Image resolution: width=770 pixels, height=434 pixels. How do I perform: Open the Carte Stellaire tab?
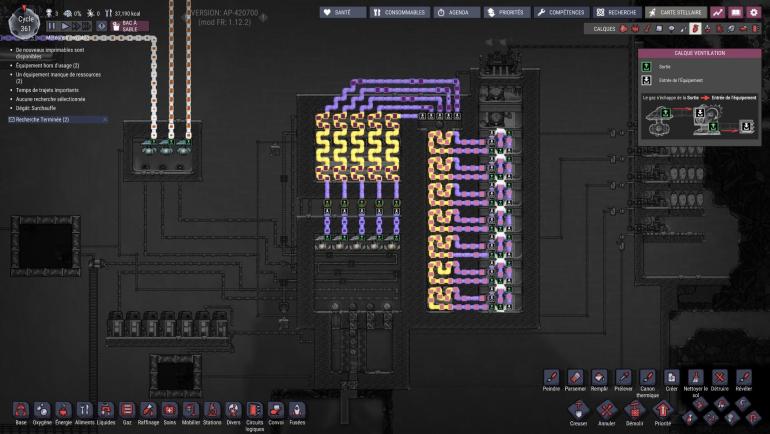click(x=676, y=12)
